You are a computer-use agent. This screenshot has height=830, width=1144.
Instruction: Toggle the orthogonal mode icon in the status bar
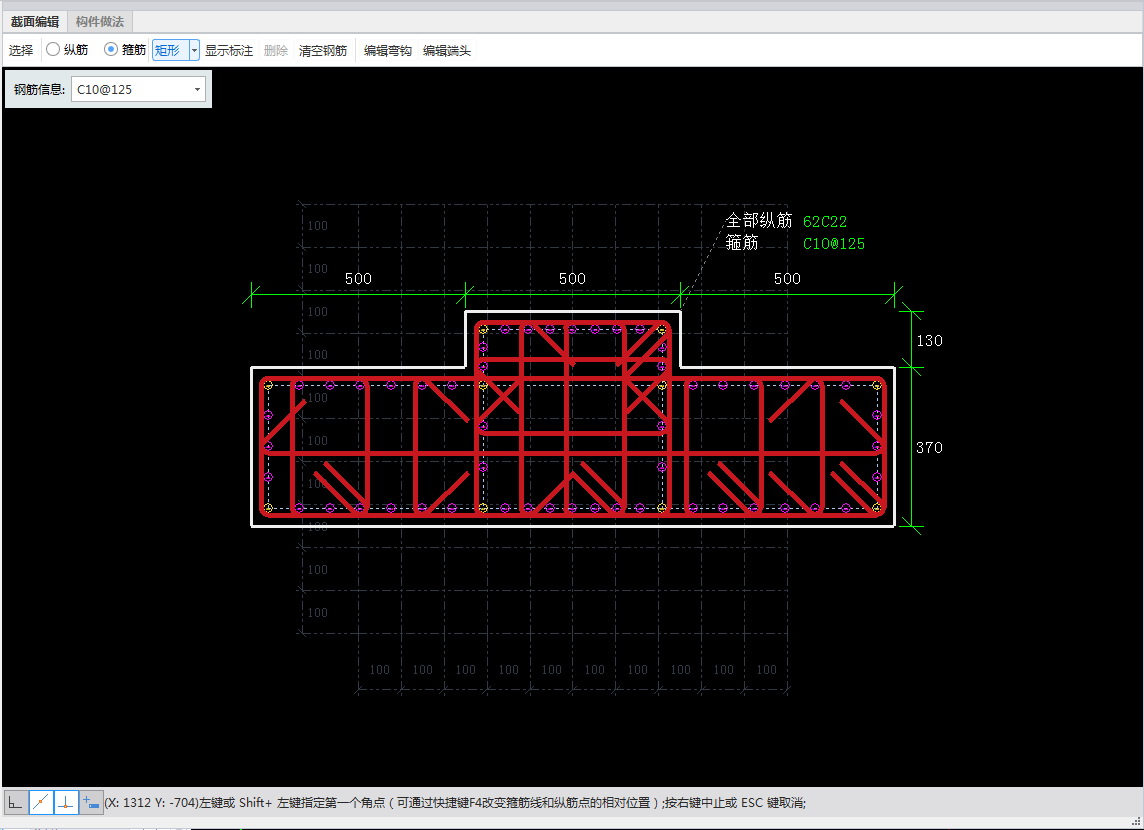[x=15, y=802]
